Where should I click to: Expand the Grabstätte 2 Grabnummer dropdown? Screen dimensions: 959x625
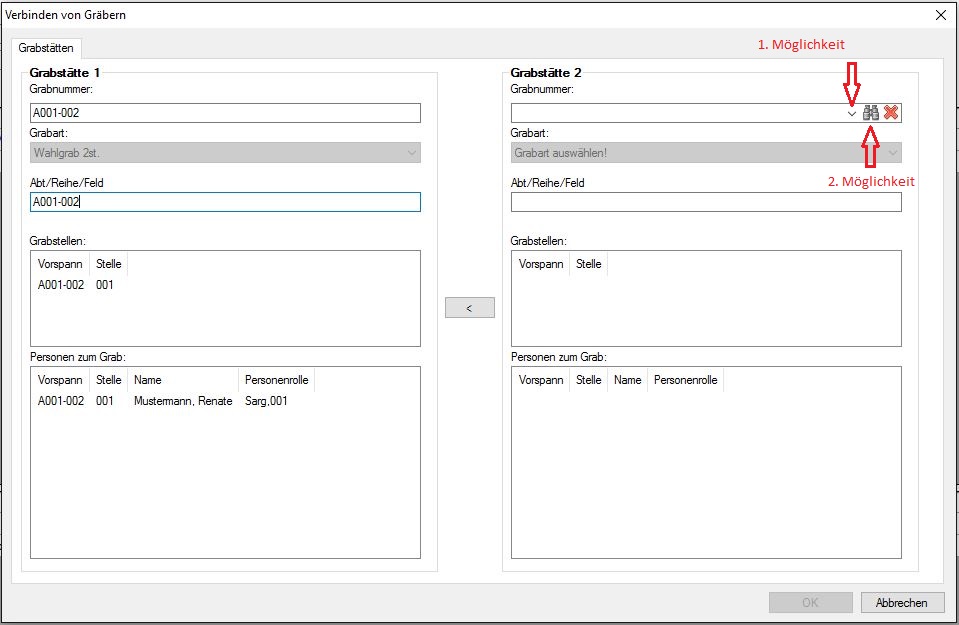852,113
